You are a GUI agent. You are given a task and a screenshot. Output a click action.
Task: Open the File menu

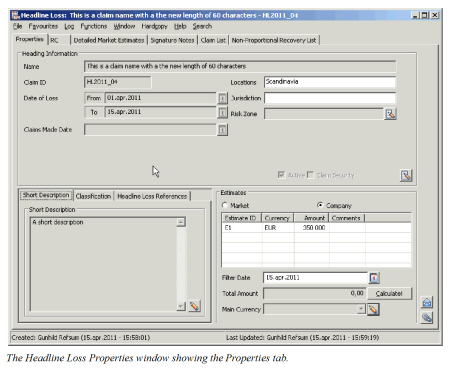(17, 26)
